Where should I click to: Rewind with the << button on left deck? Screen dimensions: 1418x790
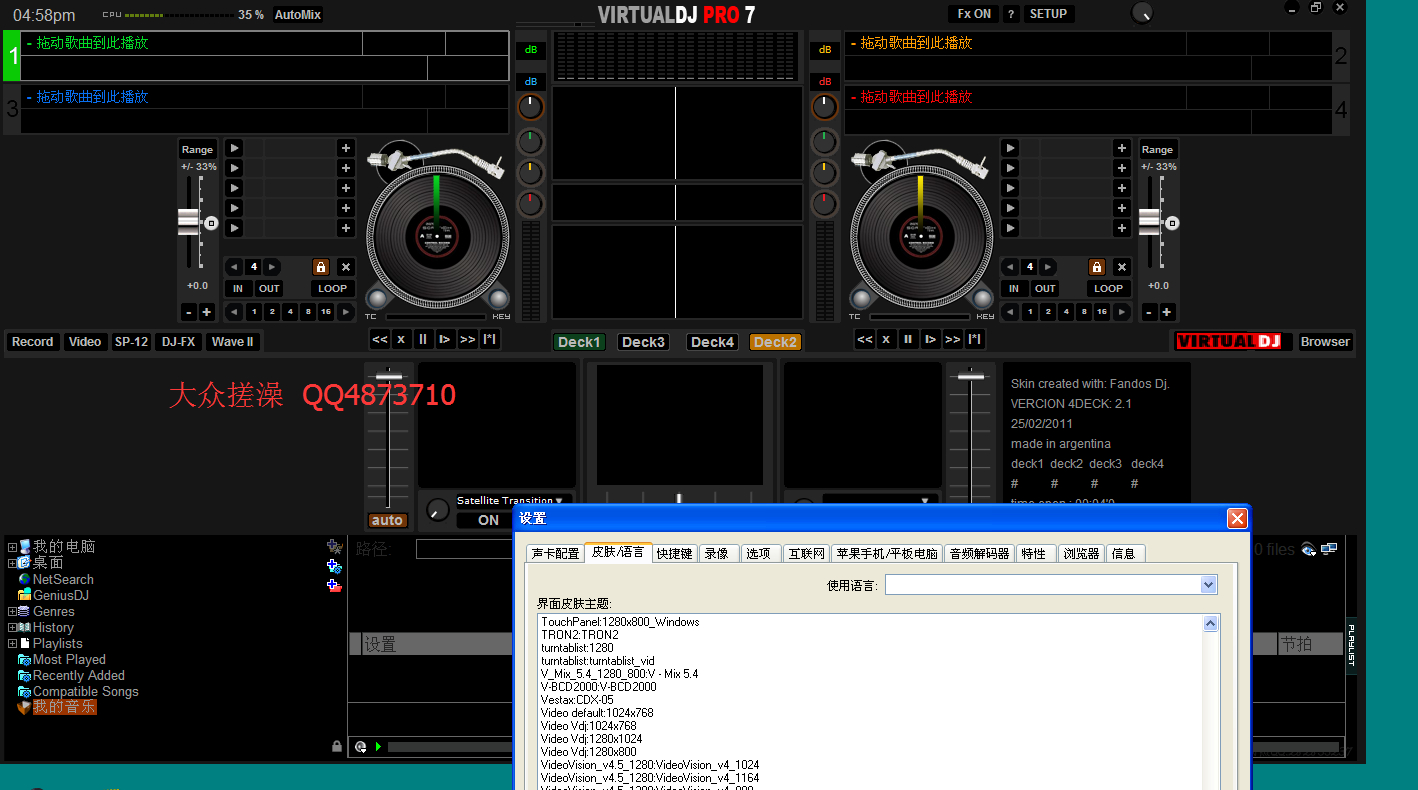[x=380, y=339]
